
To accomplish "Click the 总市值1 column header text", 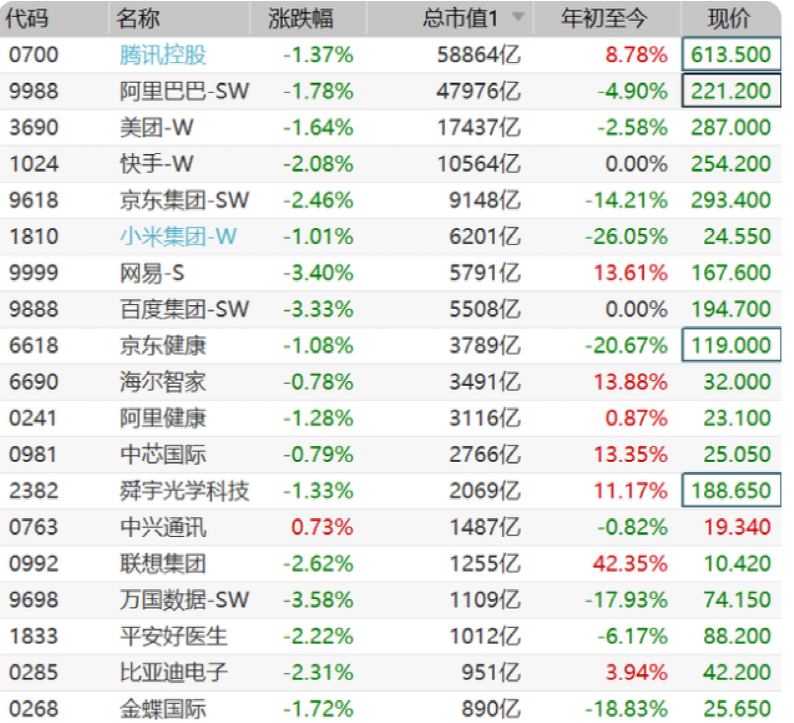I will coord(460,19).
